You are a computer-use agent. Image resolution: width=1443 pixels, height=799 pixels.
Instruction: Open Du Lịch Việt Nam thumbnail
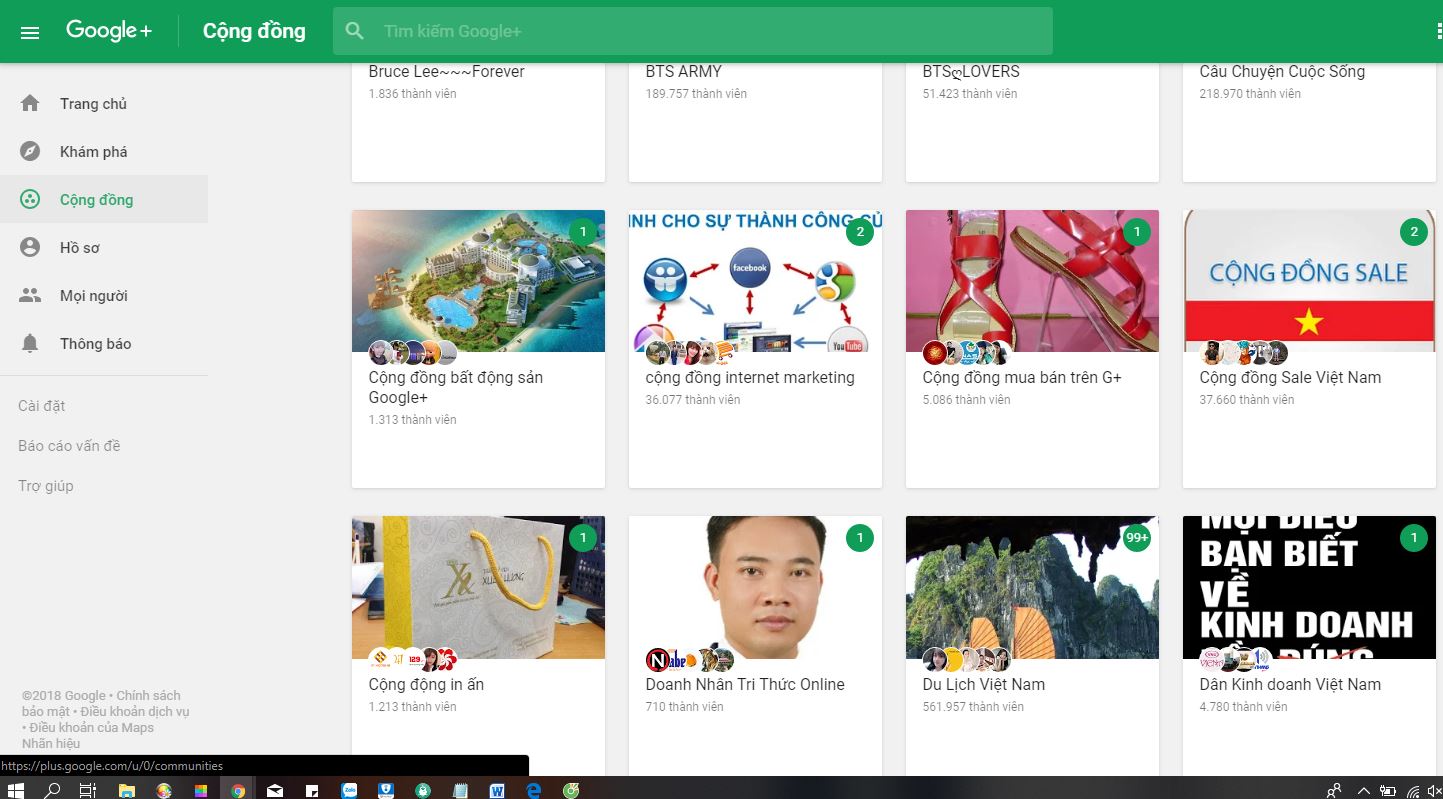tap(1032, 587)
